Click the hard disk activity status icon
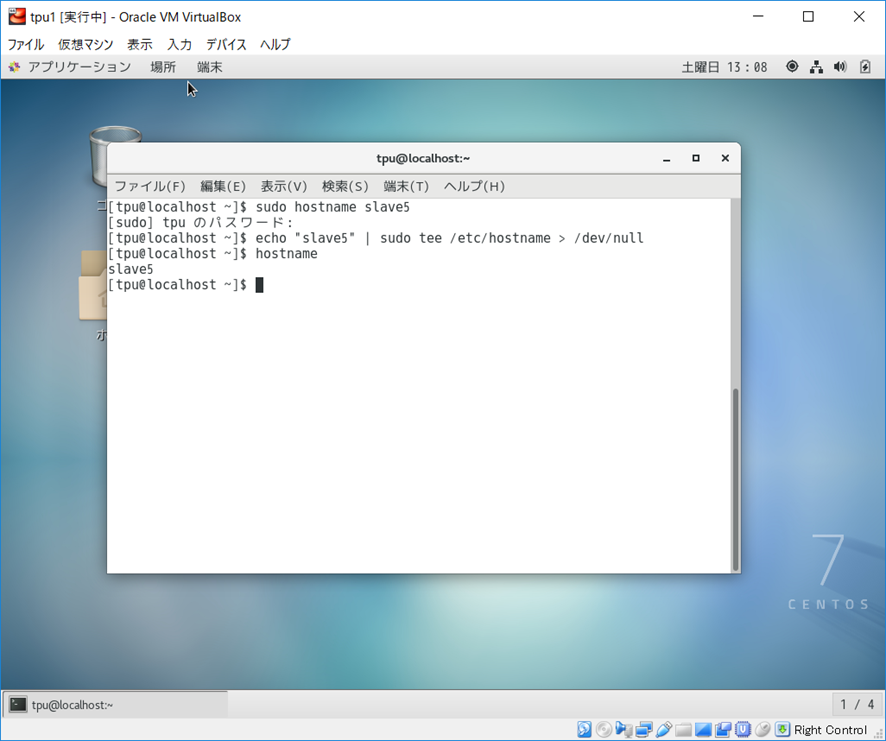Screen dimensions: 886x741 (584, 730)
